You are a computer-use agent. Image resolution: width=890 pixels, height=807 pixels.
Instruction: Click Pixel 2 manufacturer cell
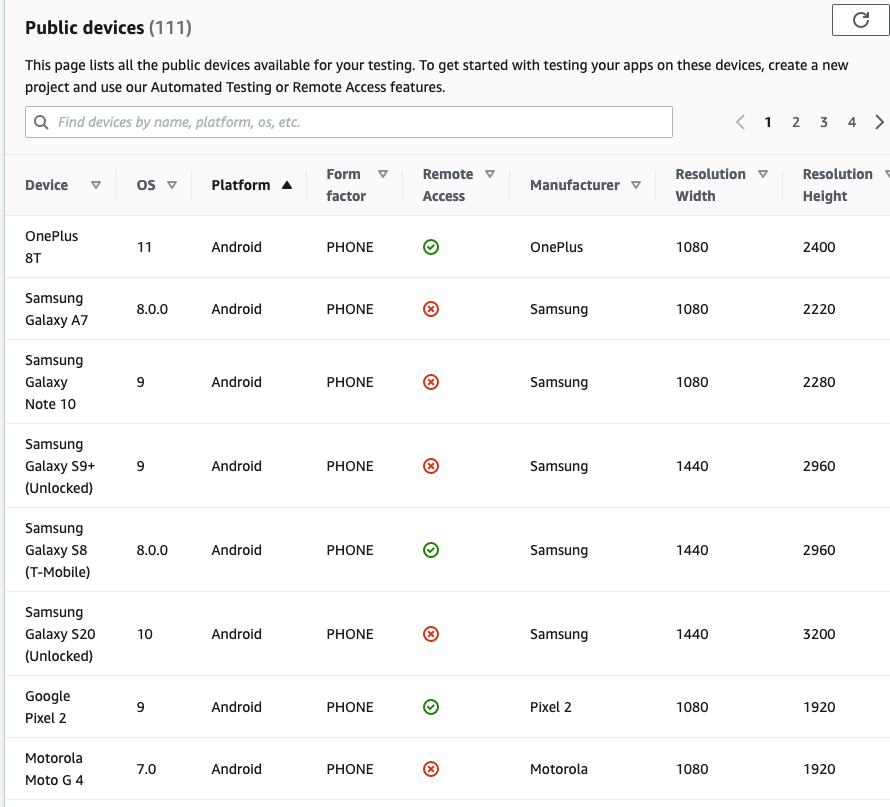tap(551, 707)
